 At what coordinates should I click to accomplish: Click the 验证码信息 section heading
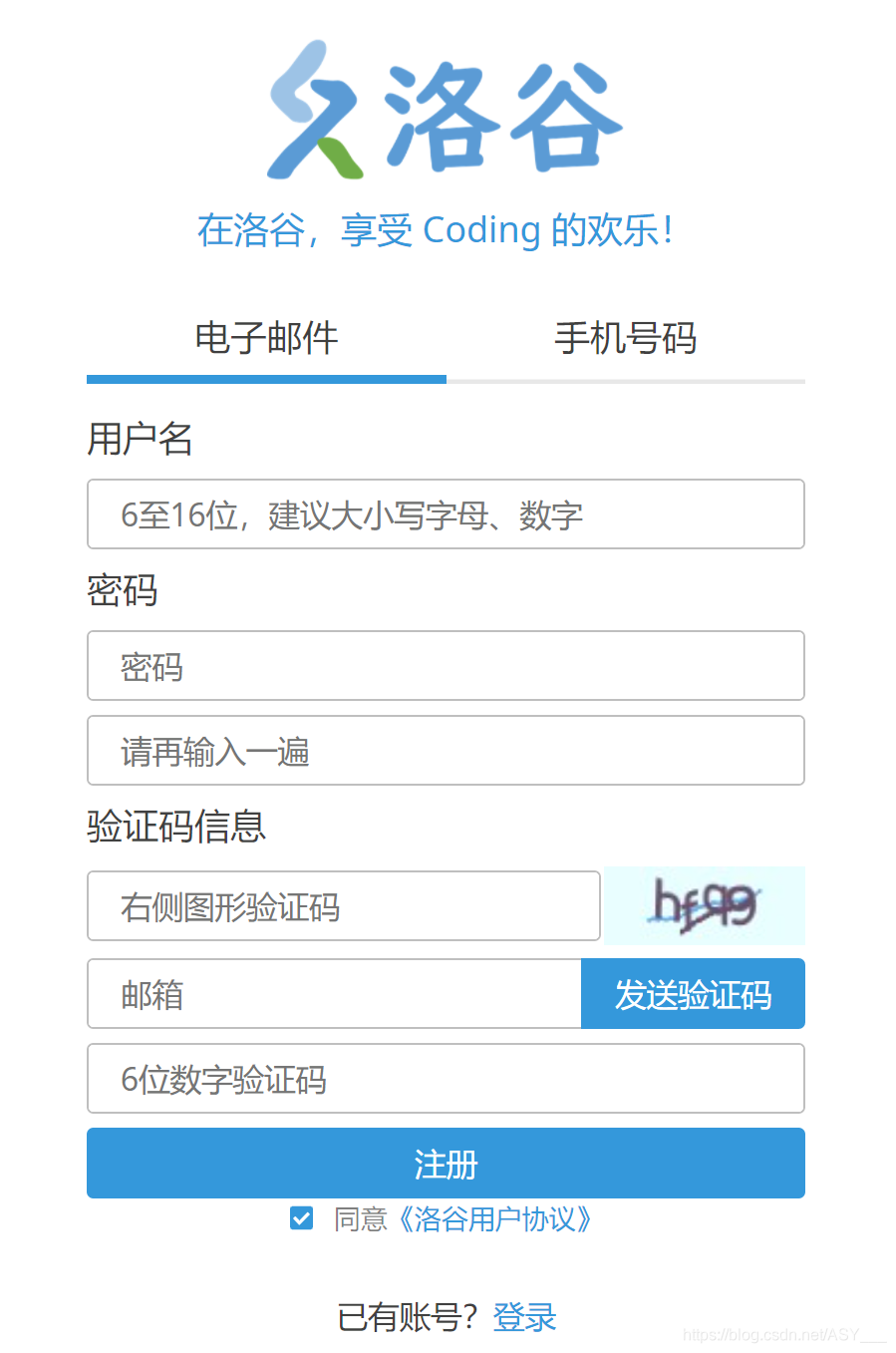click(175, 828)
